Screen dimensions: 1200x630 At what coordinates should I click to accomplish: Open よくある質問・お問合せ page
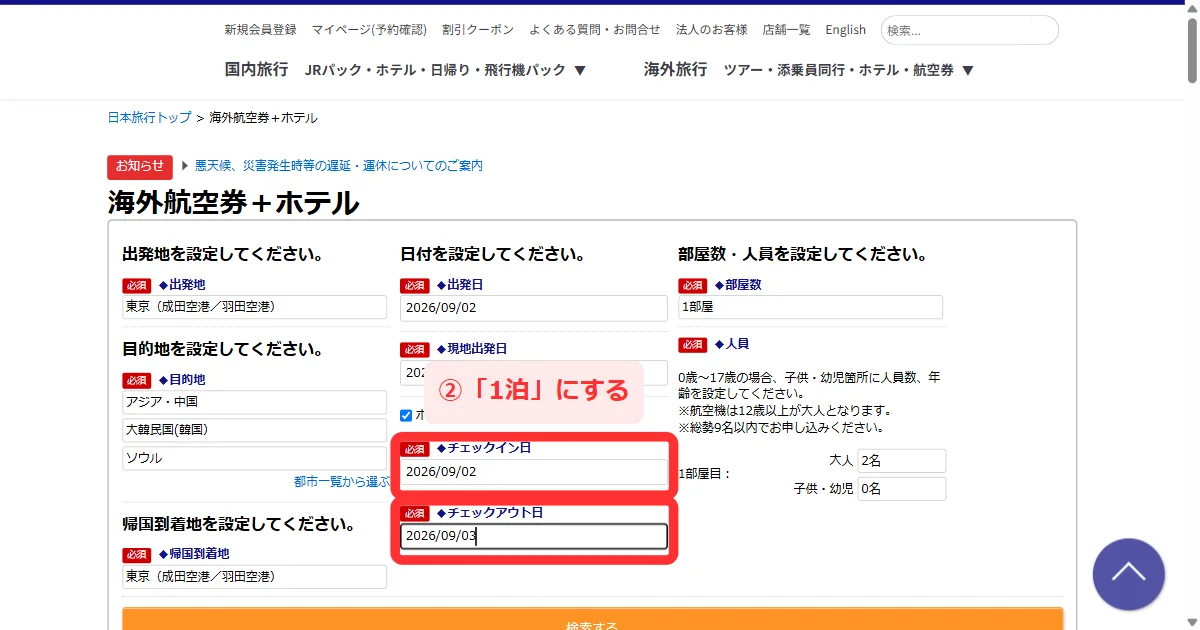595,30
